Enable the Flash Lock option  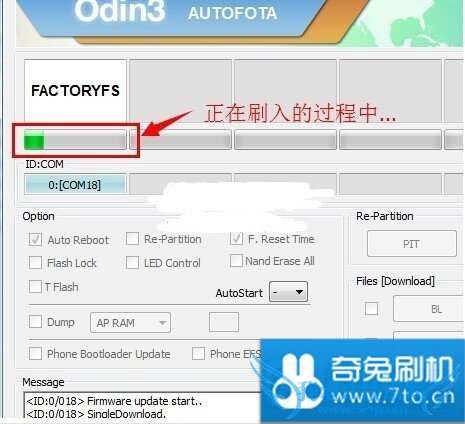tap(35, 263)
